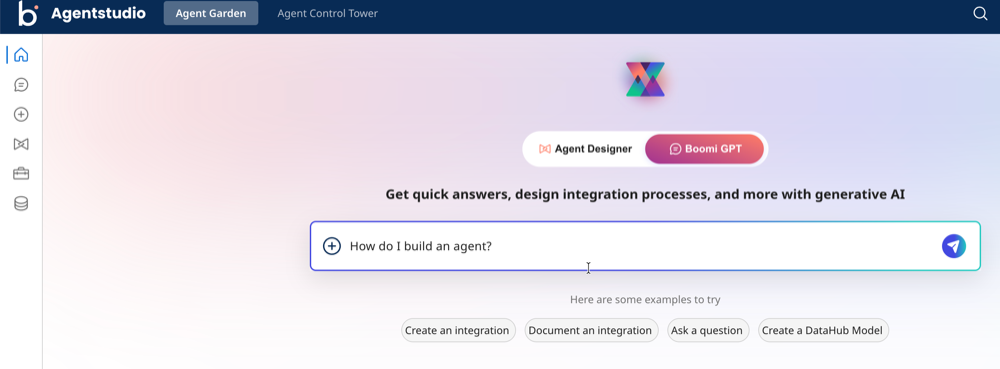The image size is (1000, 369).
Task: Open the toolbox briefcase sidebar icon
Action: pyautogui.click(x=21, y=174)
